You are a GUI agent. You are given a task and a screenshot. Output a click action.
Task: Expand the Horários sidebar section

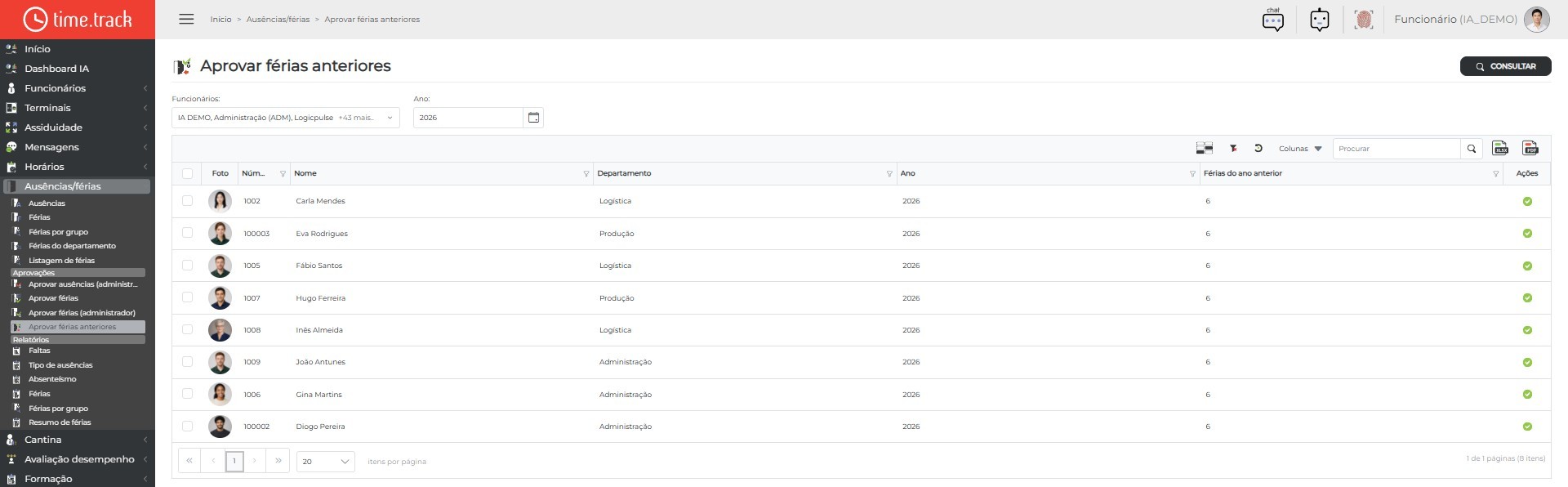tap(78, 167)
